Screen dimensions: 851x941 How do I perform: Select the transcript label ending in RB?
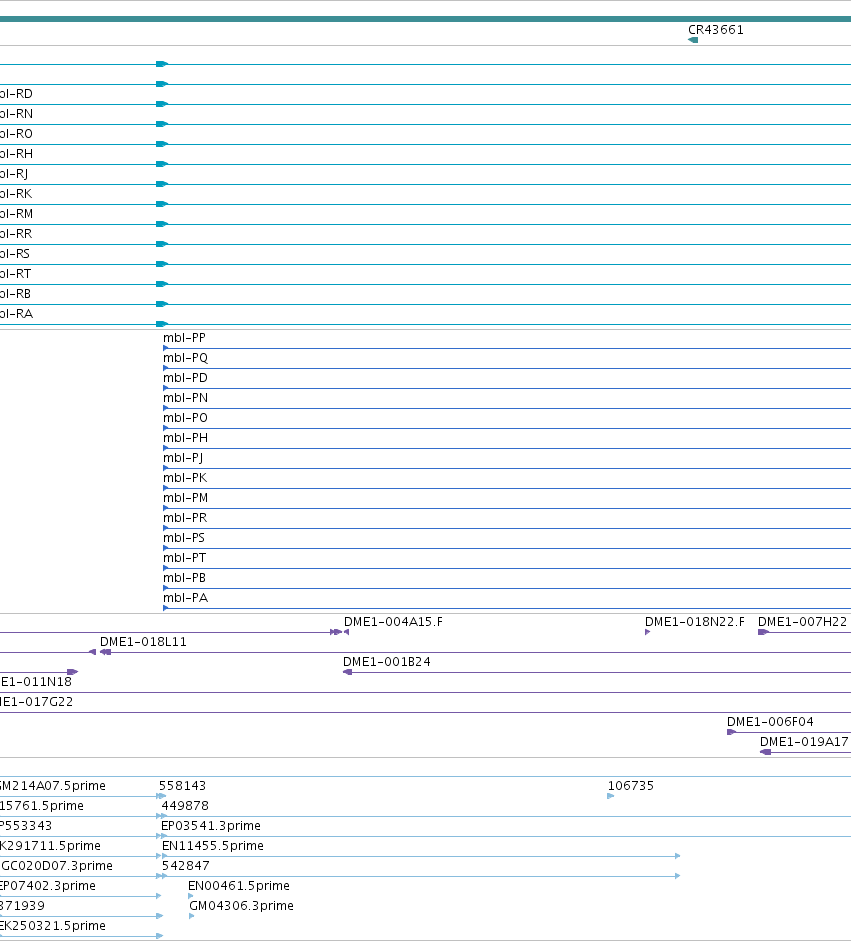(x=15, y=293)
